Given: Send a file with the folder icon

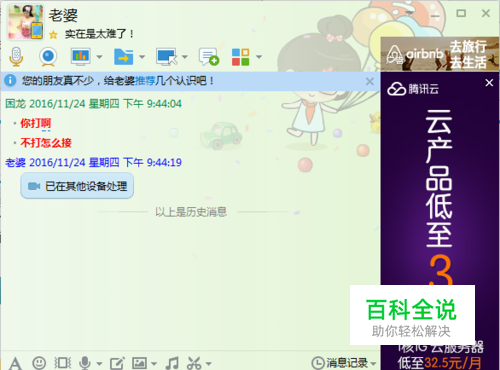Looking at the screenshot, I should (x=123, y=56).
